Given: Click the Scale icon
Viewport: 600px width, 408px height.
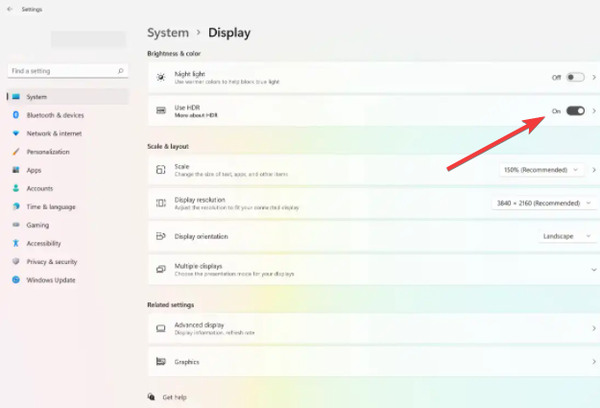Looking at the screenshot, I should pyautogui.click(x=161, y=170).
